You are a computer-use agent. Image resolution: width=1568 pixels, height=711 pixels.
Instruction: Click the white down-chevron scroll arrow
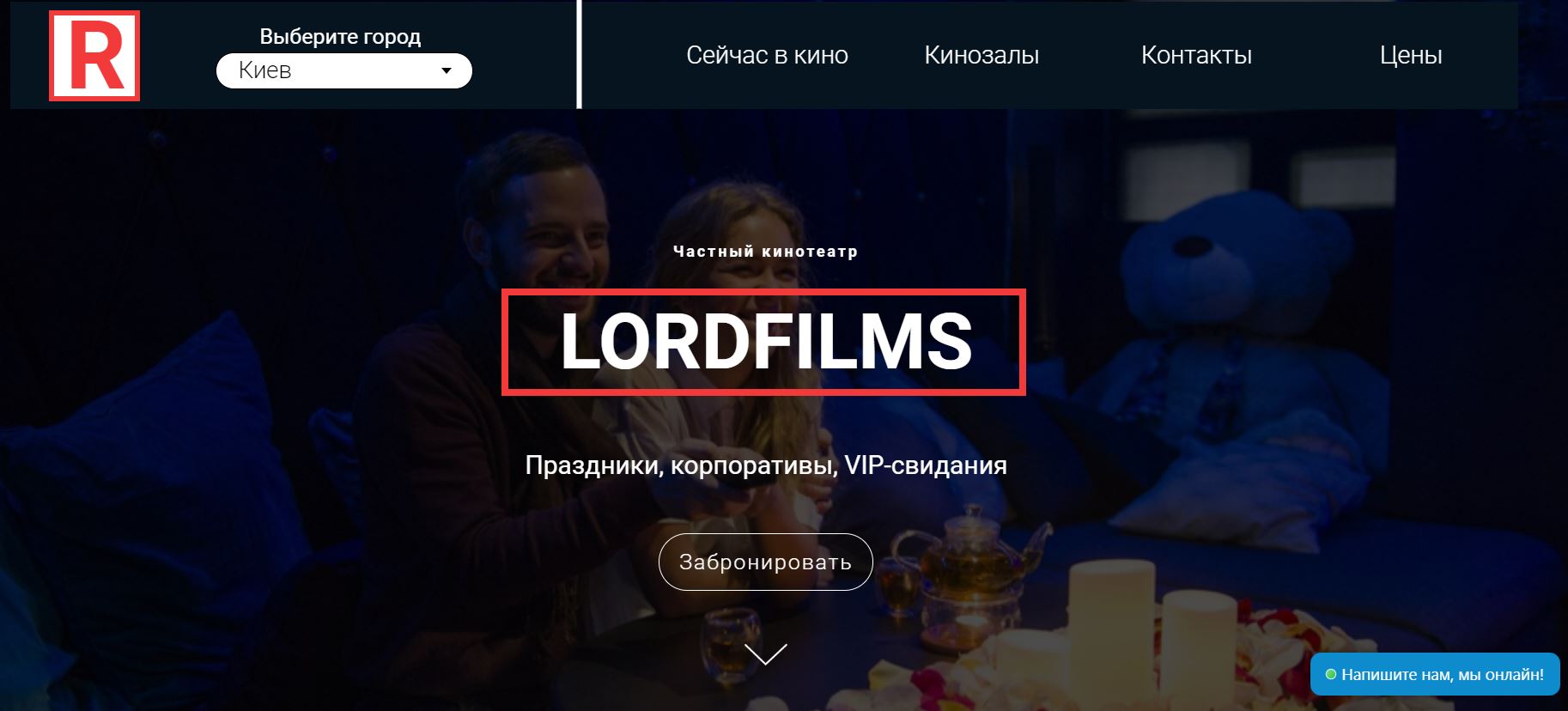(x=766, y=654)
